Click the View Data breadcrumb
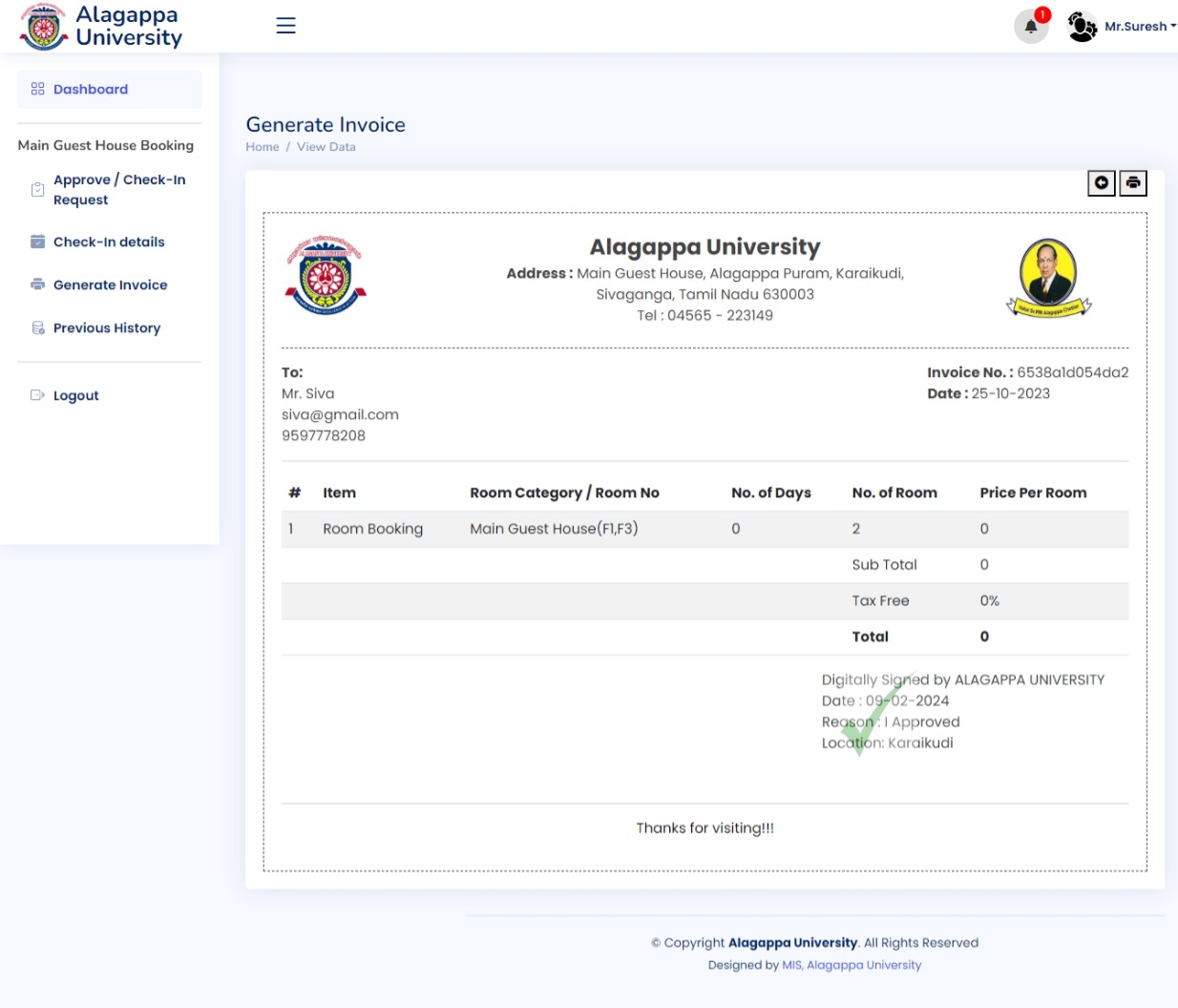Screen dimensions: 1178x1008 [x=326, y=147]
